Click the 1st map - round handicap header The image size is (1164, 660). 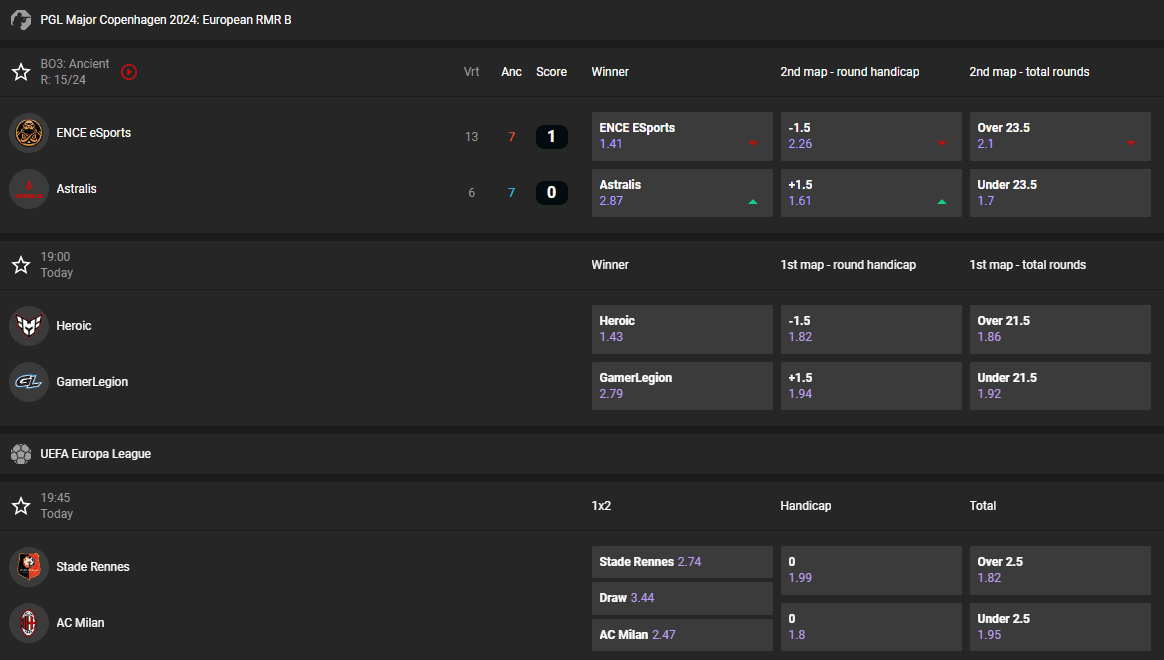[x=849, y=265]
